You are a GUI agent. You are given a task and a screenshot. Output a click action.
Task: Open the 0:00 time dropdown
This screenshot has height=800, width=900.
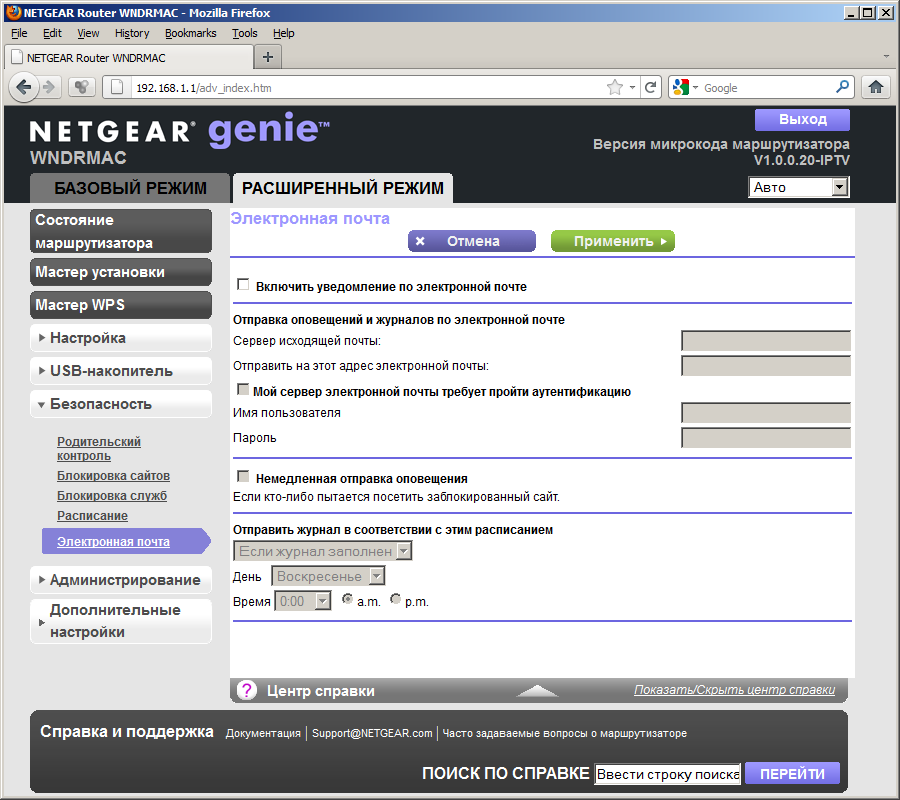coord(303,601)
